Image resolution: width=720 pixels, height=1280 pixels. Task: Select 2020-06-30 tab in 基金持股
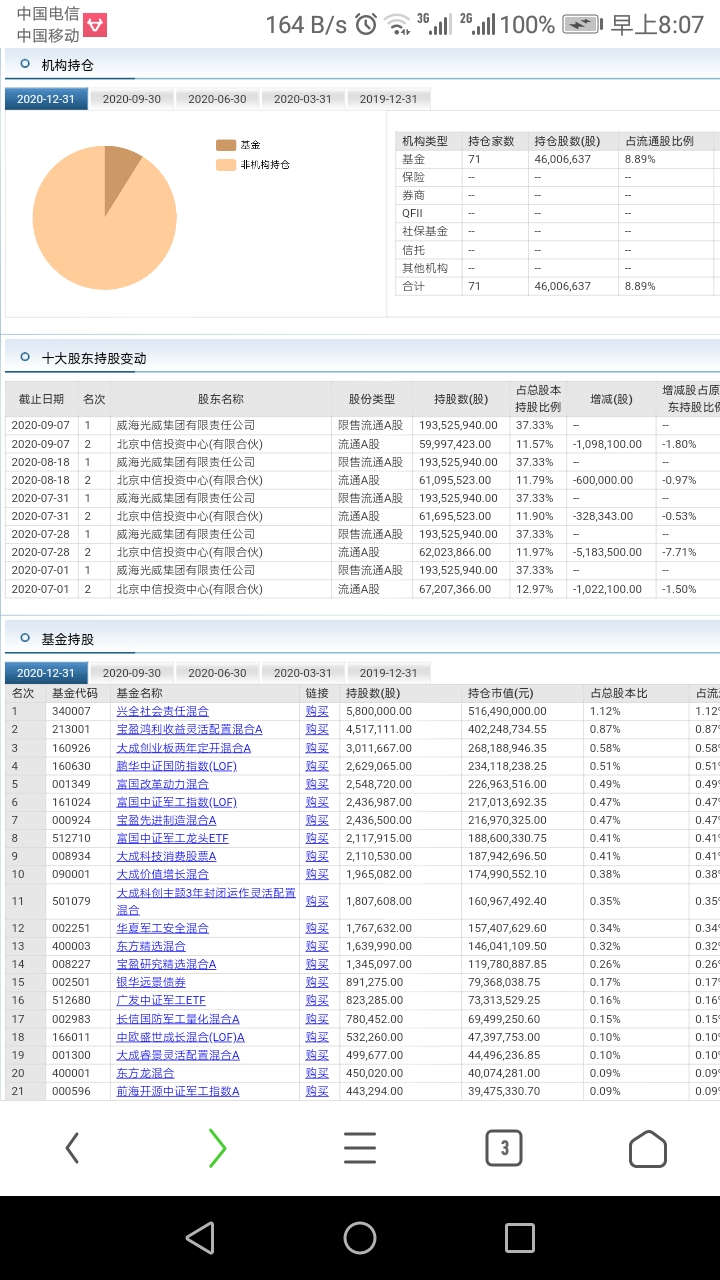(x=217, y=673)
